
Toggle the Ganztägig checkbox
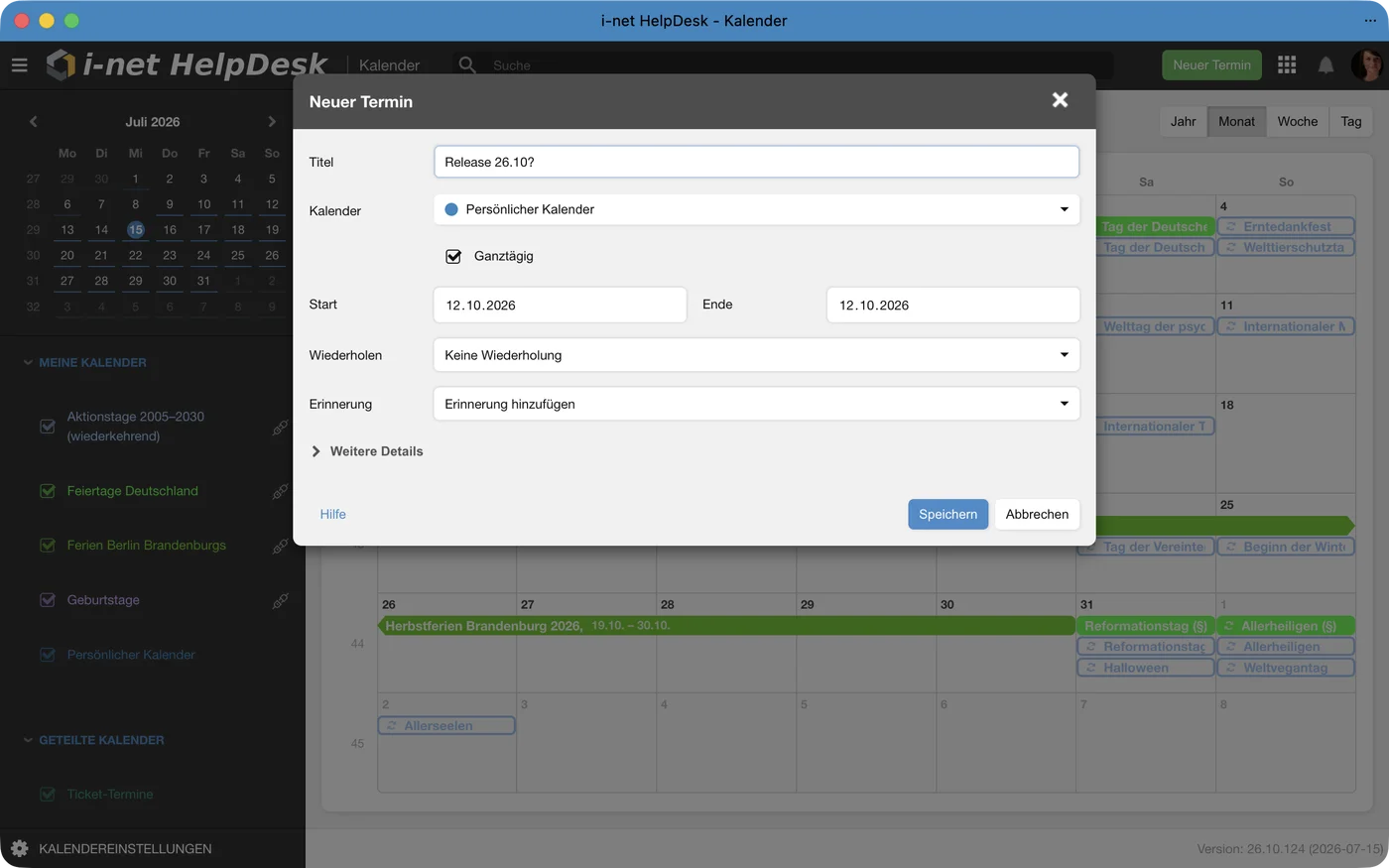pyautogui.click(x=453, y=256)
